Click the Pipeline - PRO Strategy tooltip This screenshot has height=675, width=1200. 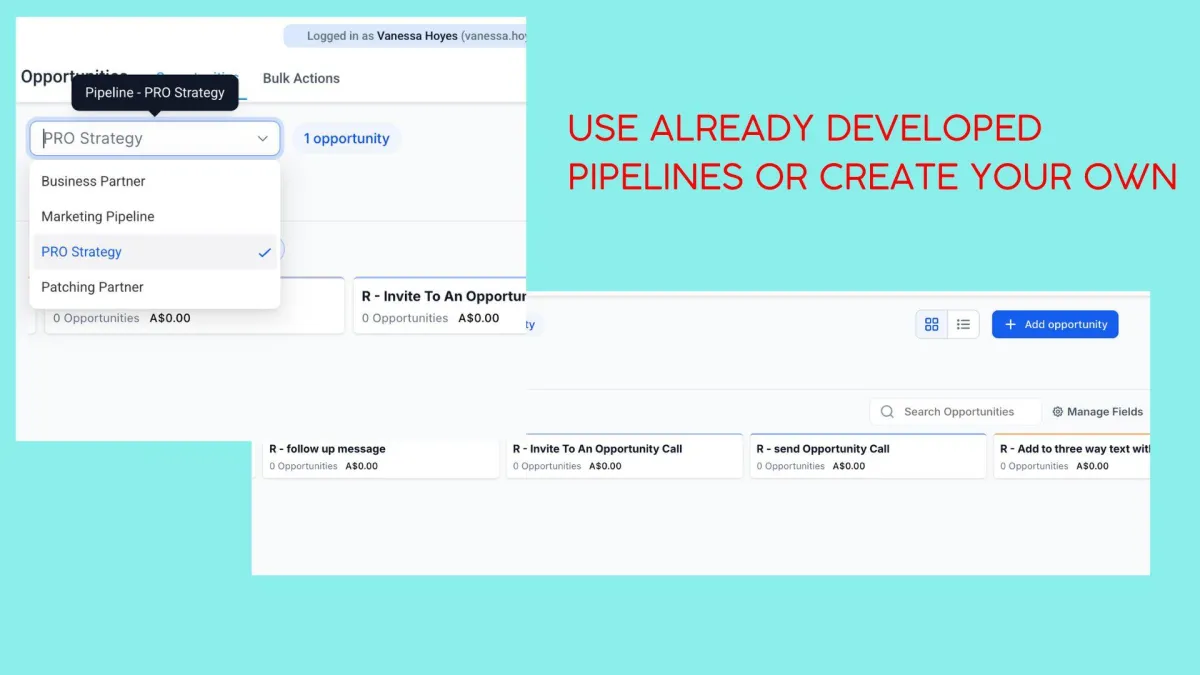[x=155, y=92]
